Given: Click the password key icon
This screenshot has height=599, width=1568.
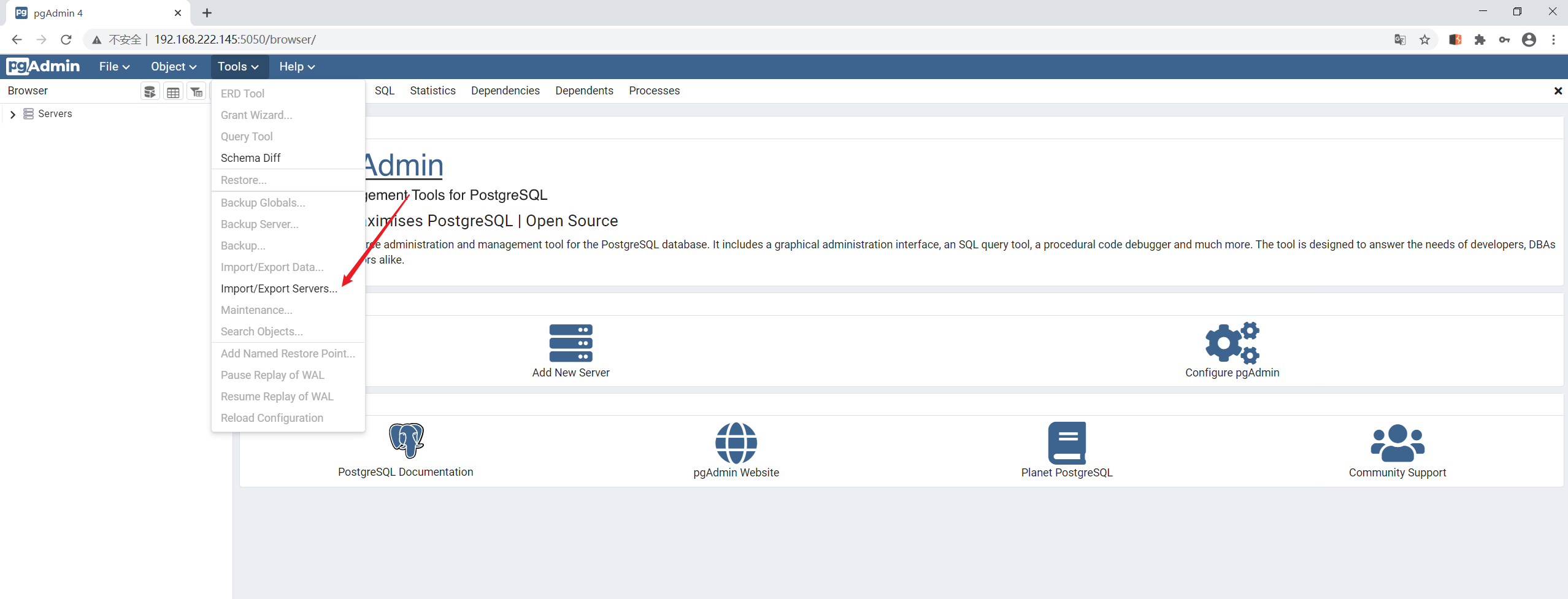Looking at the screenshot, I should coord(1504,40).
